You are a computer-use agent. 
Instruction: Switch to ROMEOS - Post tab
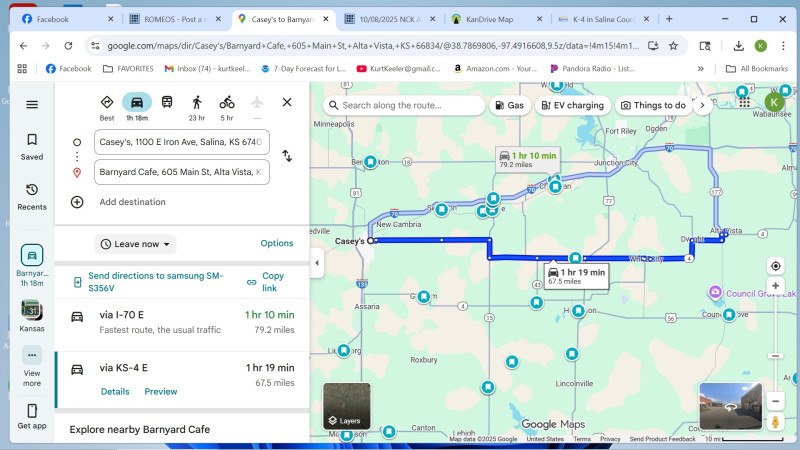pos(175,19)
